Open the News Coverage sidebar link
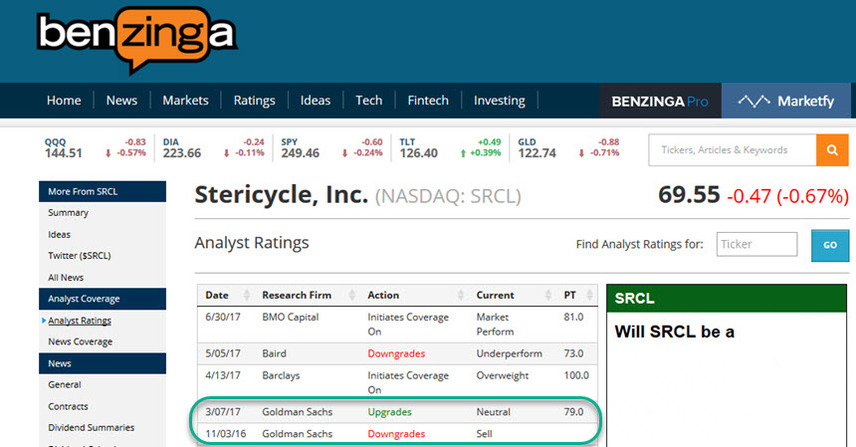 pos(80,342)
